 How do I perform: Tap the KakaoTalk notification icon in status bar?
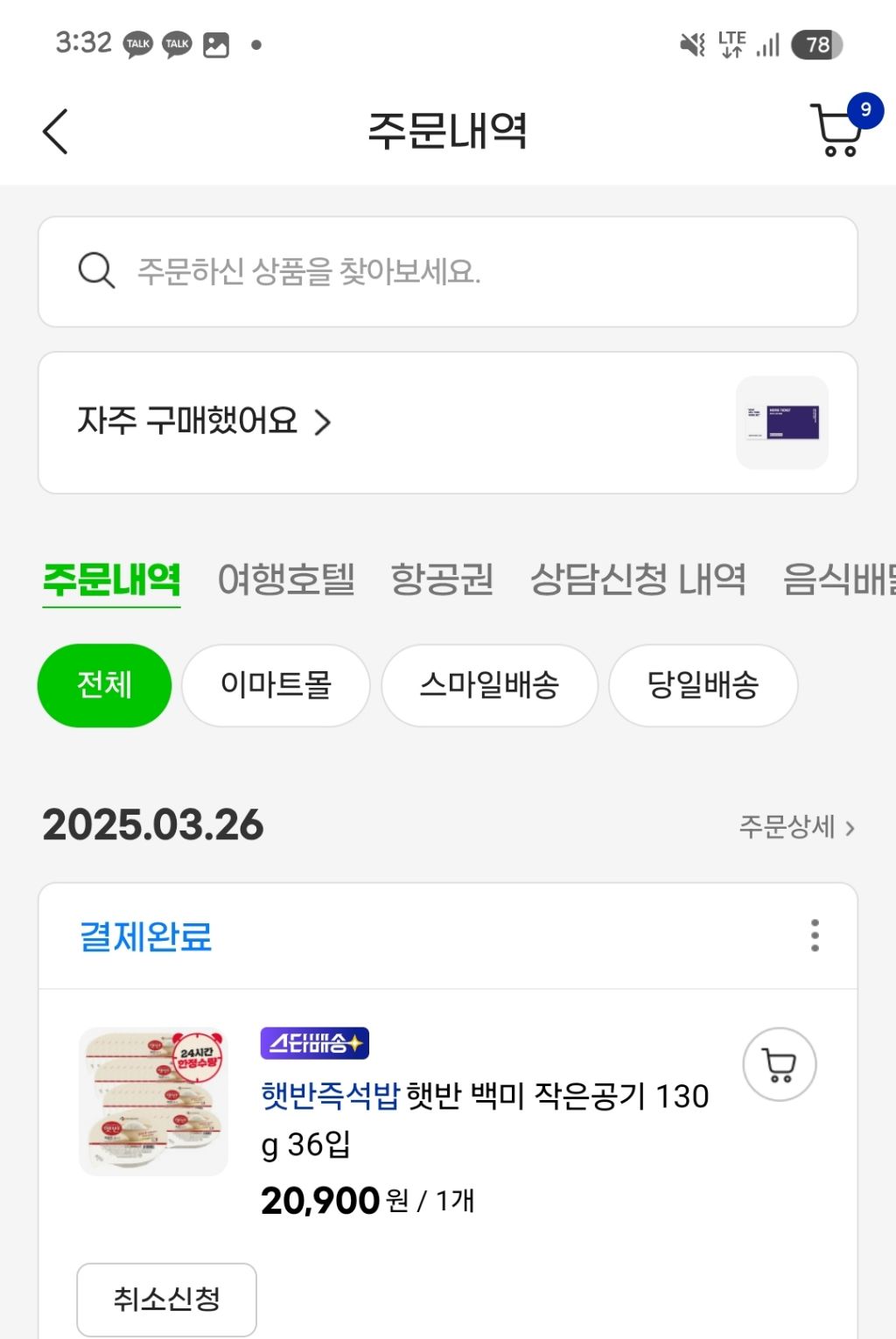click(138, 44)
